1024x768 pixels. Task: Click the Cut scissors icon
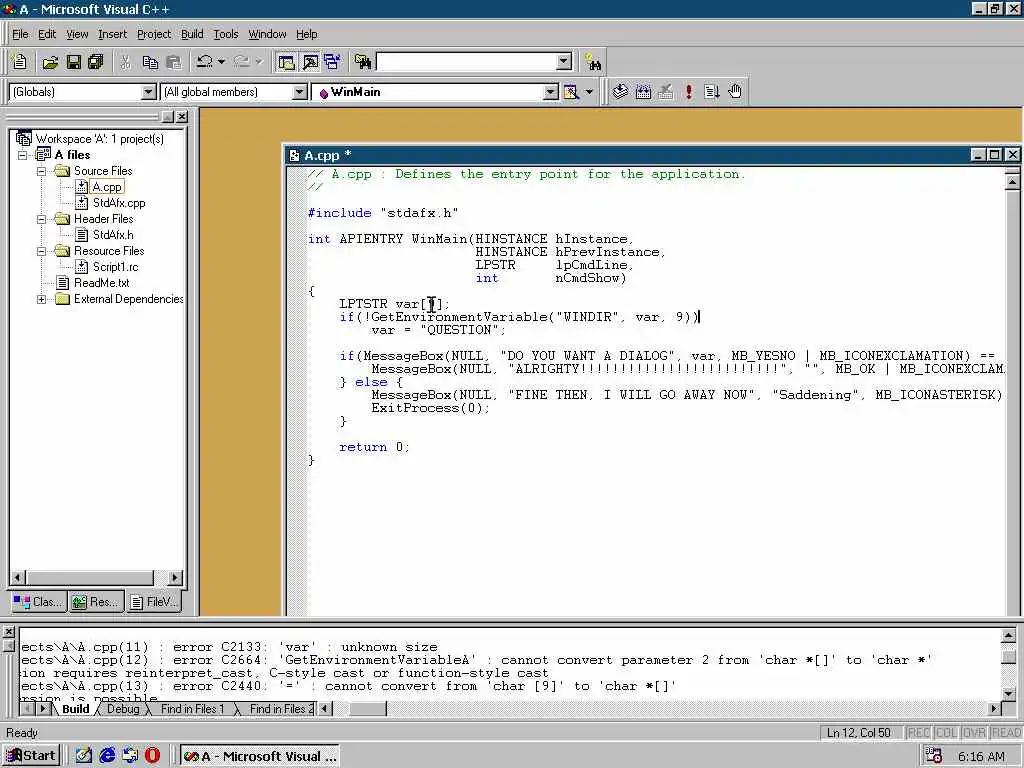[x=125, y=62]
